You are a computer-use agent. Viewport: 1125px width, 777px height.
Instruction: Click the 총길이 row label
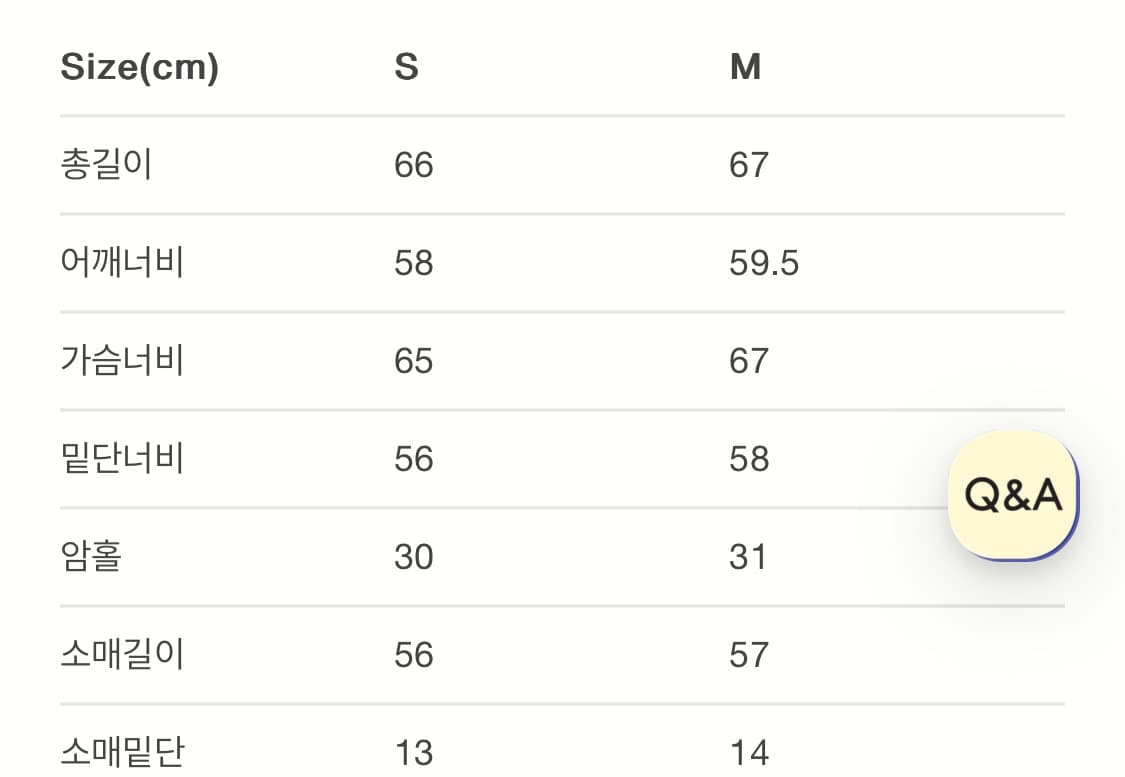tap(106, 164)
